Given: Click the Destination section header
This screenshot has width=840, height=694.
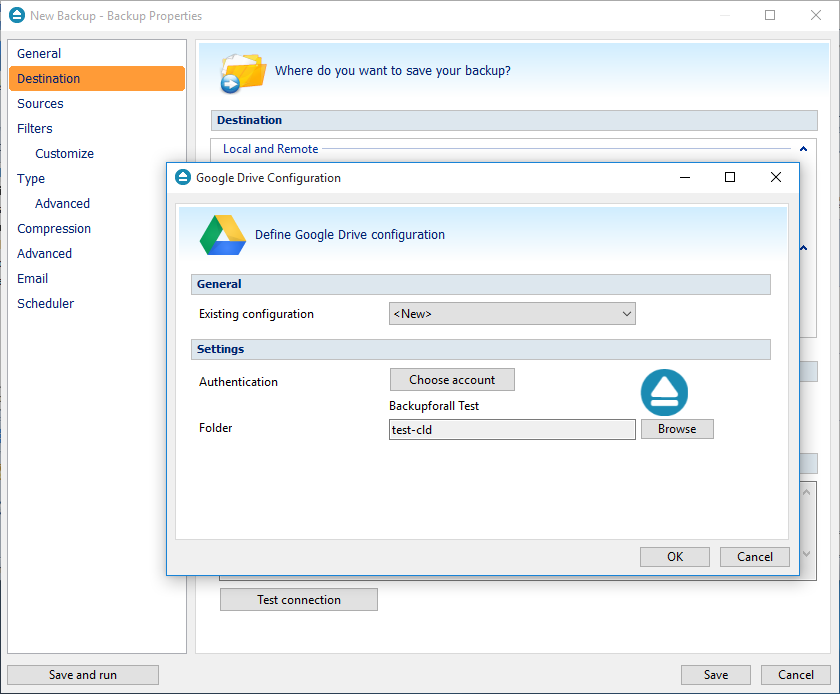Looking at the screenshot, I should point(514,120).
